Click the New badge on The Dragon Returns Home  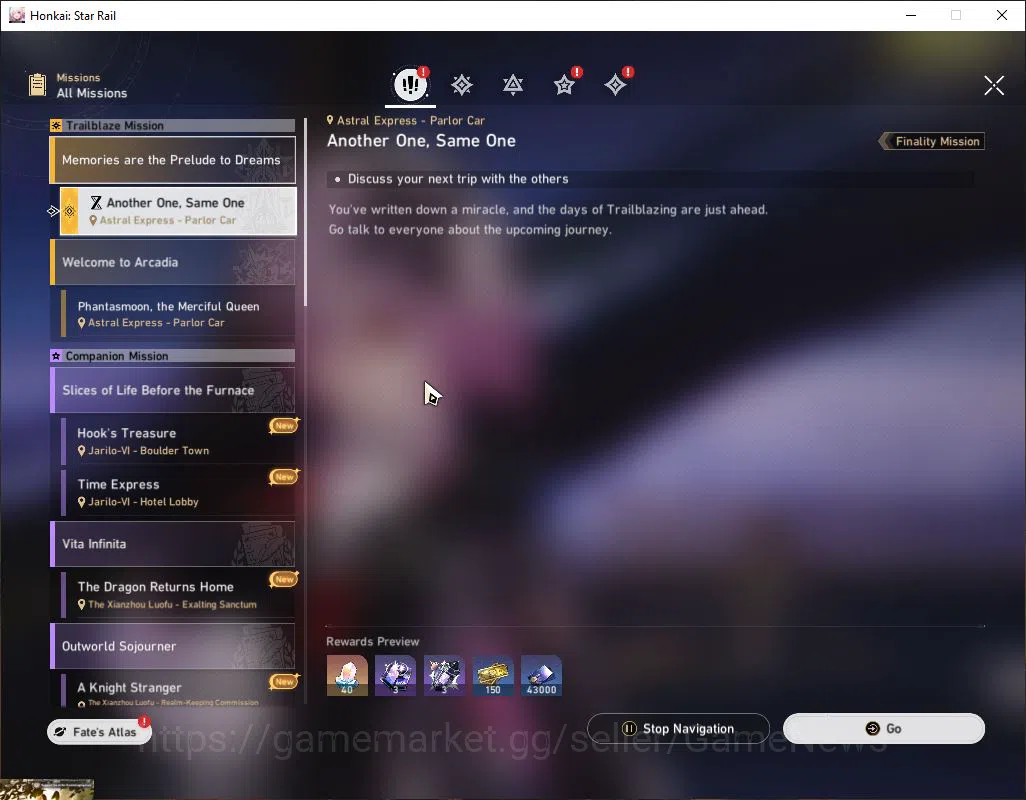(284, 579)
